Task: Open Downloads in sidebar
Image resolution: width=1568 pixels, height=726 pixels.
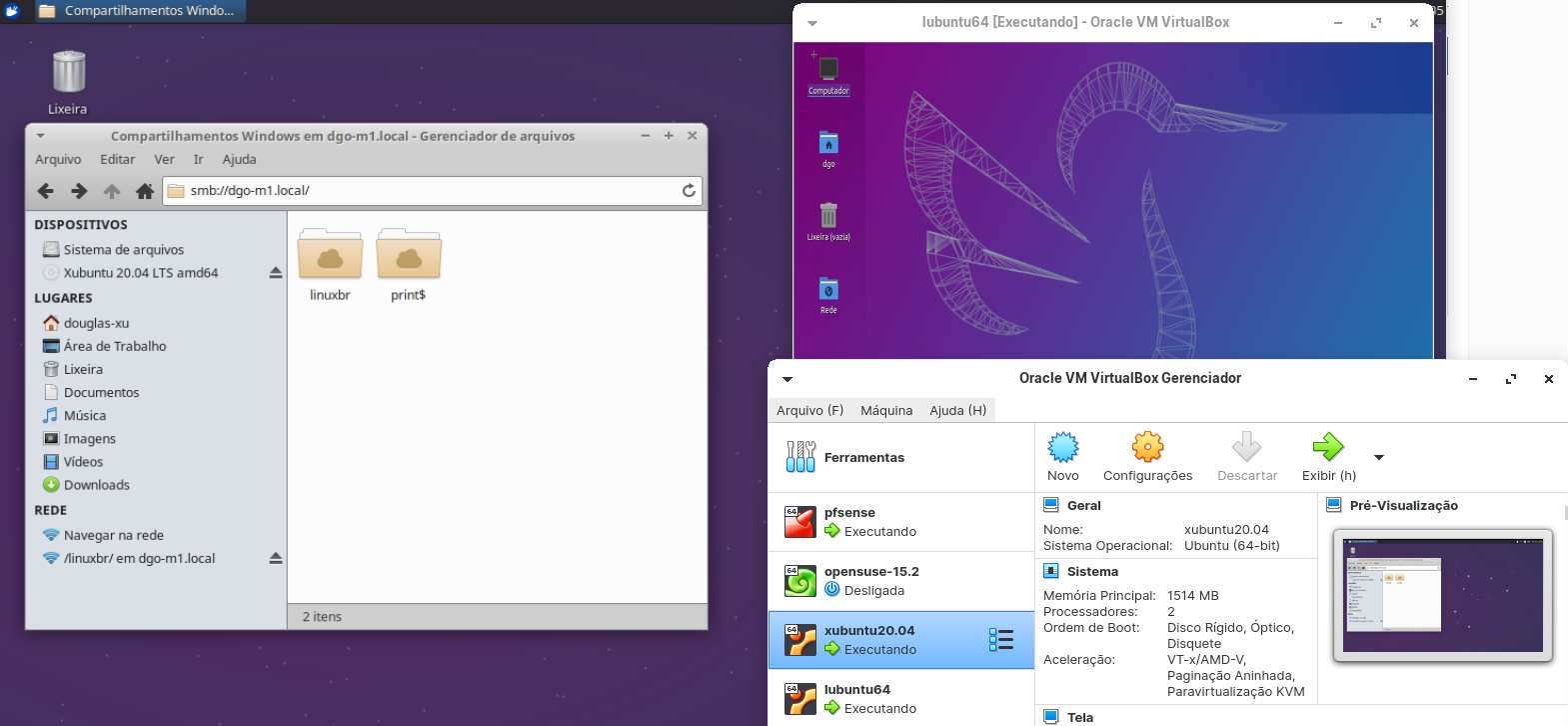Action: 86,485
